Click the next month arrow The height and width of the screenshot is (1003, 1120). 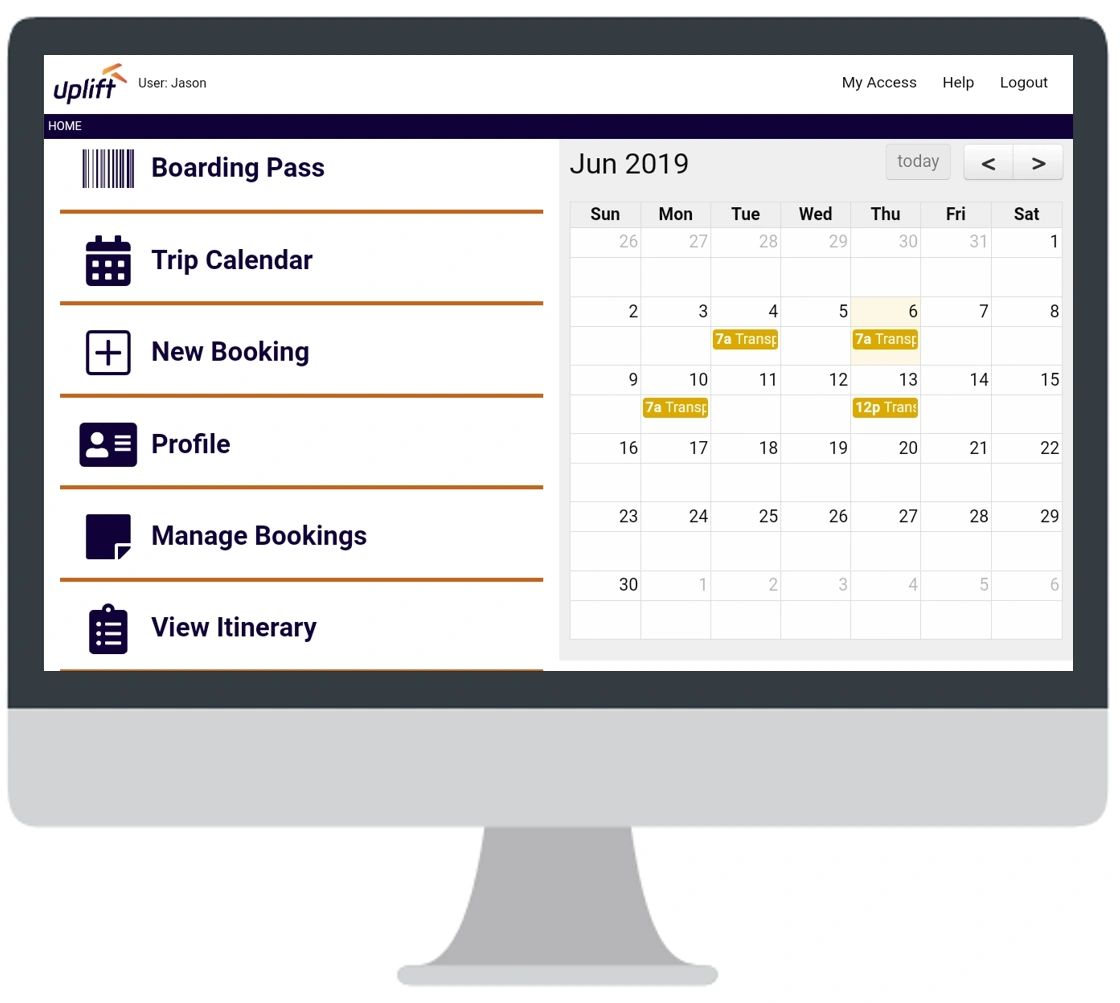pyautogui.click(x=1038, y=162)
